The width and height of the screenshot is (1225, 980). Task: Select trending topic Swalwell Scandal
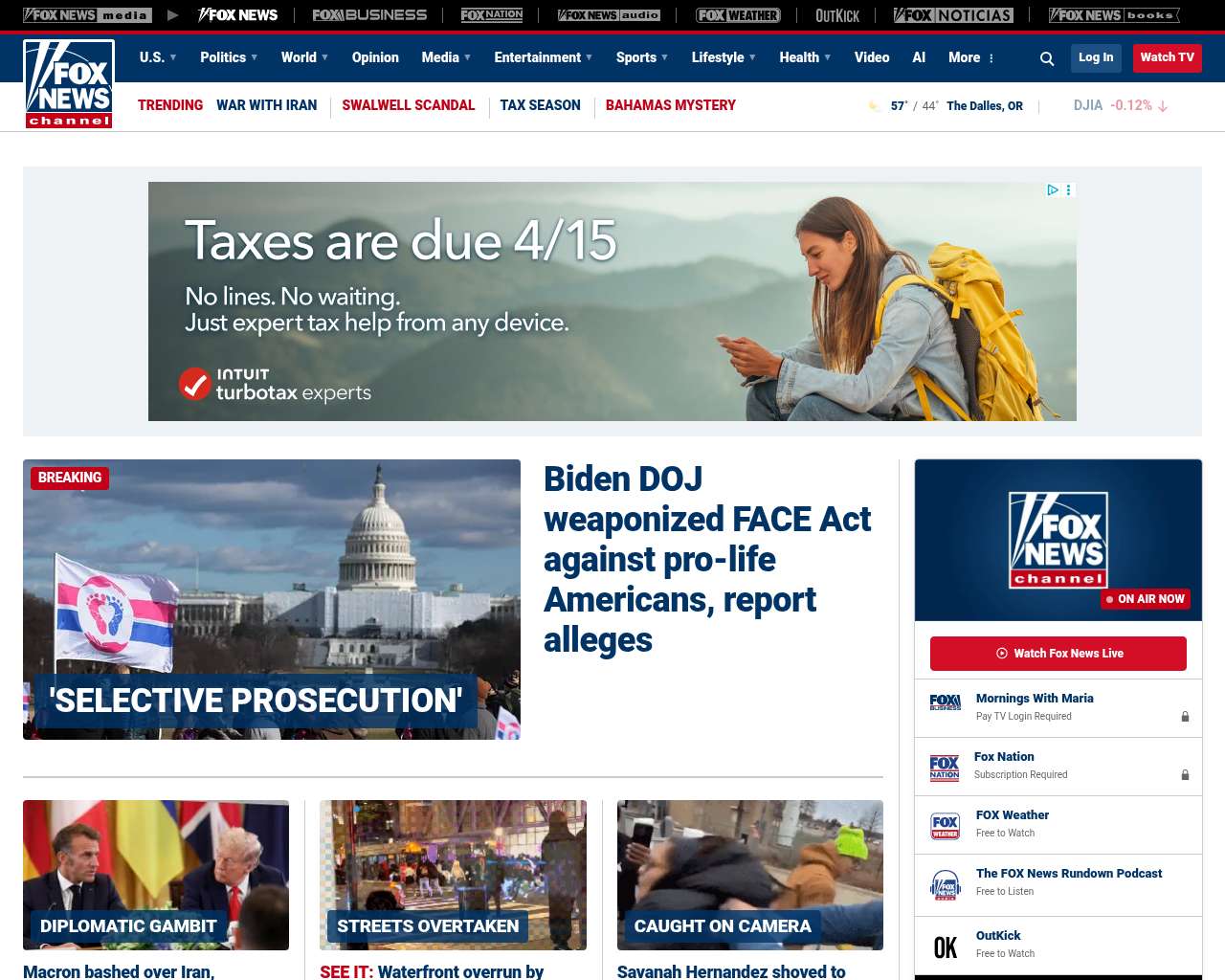(409, 105)
